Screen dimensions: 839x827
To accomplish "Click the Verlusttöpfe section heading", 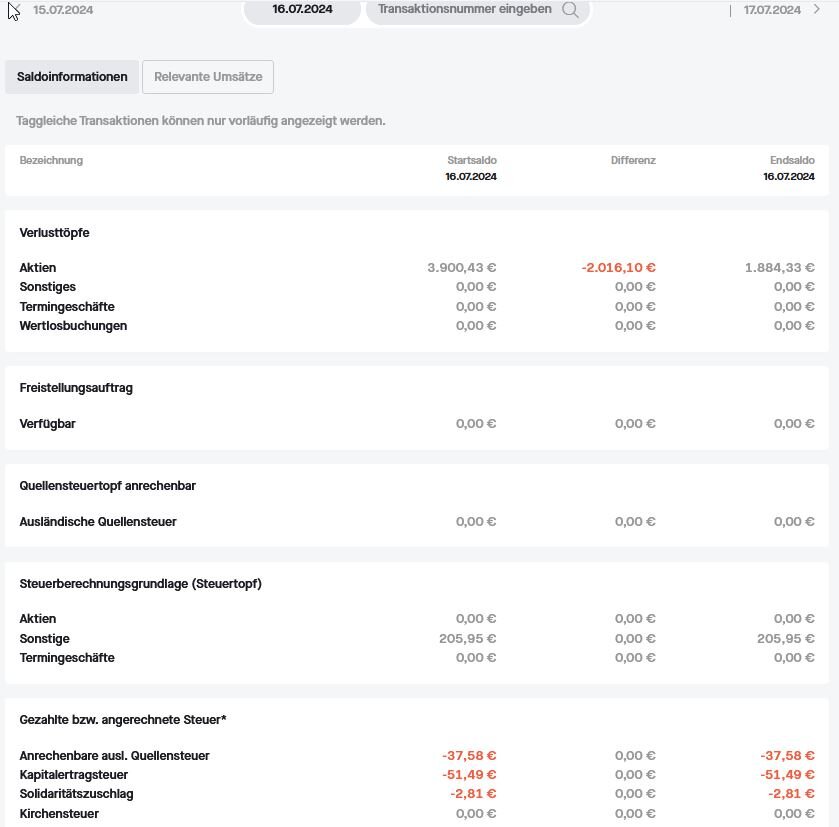I will point(54,233).
